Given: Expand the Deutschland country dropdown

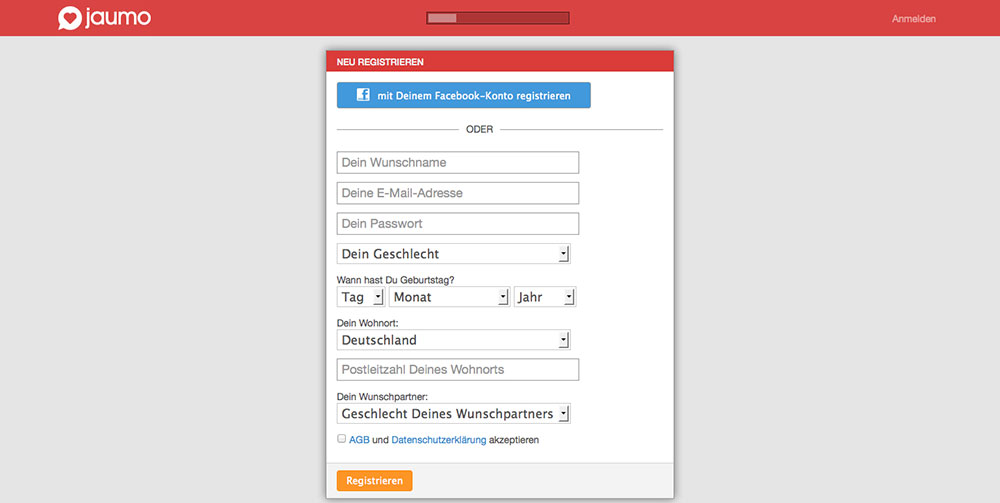Looking at the screenshot, I should [454, 340].
